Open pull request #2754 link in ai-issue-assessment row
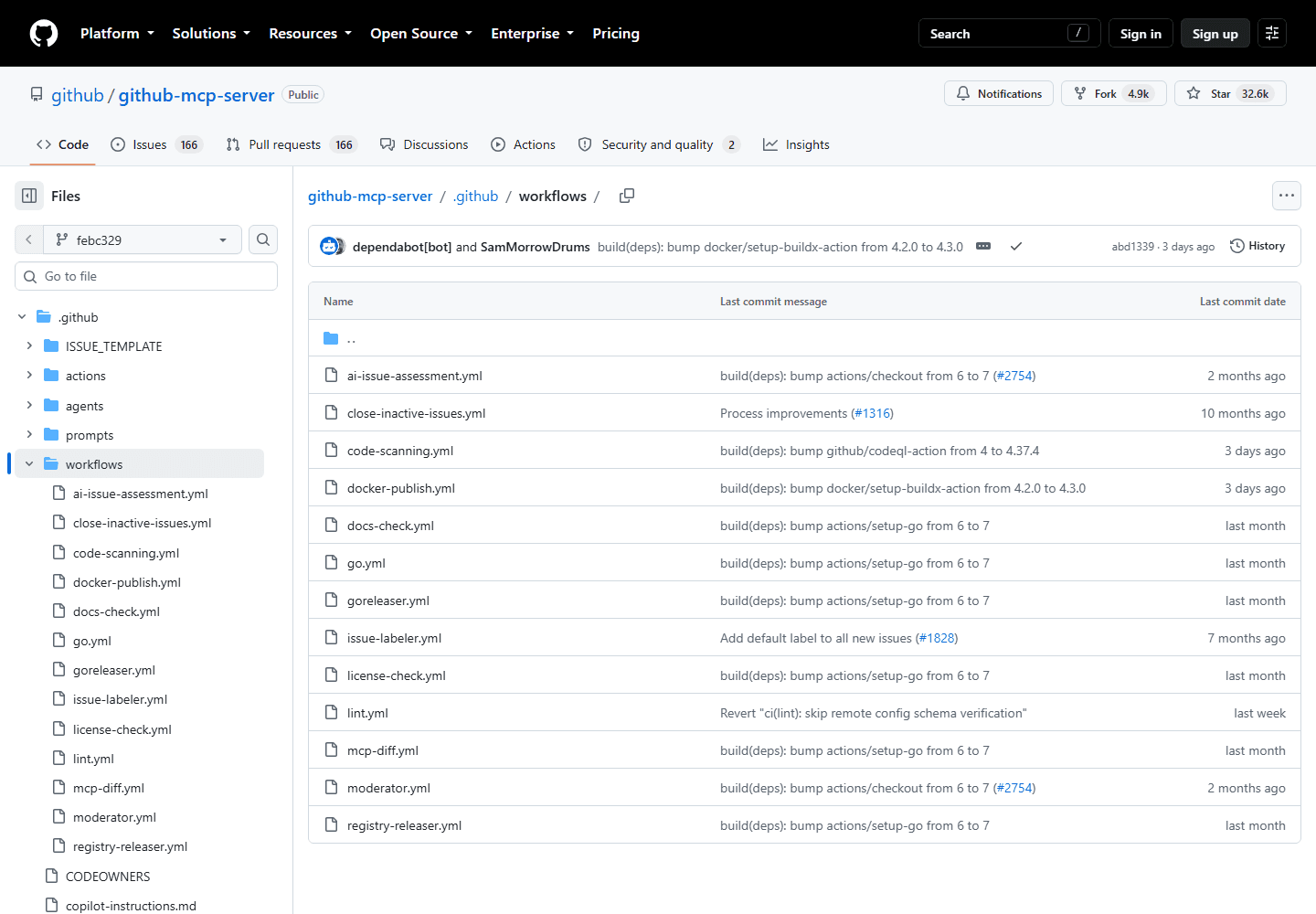This screenshot has height=914, width=1316. tap(1014, 376)
